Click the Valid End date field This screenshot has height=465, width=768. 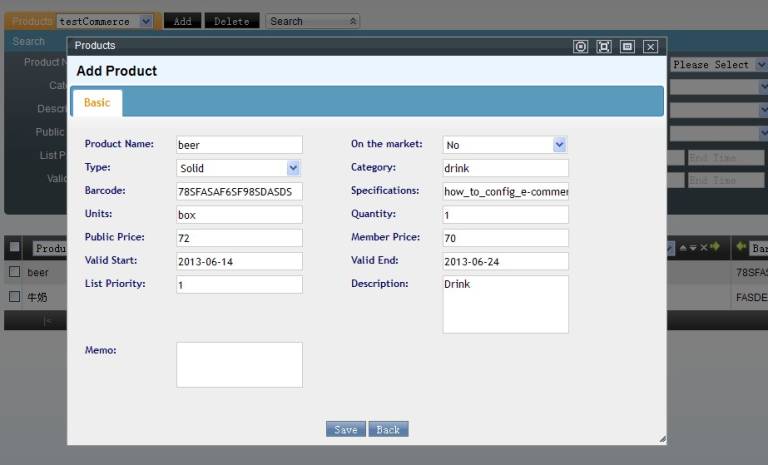[x=505, y=261]
